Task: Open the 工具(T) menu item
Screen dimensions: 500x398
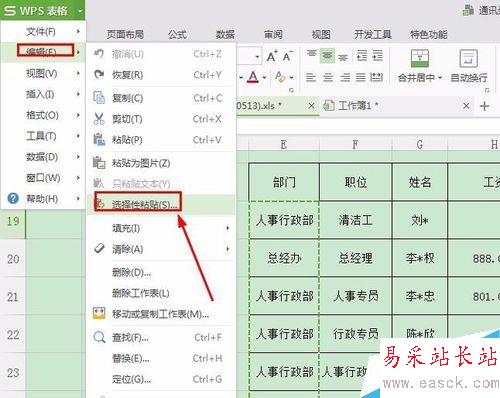Action: (43, 136)
